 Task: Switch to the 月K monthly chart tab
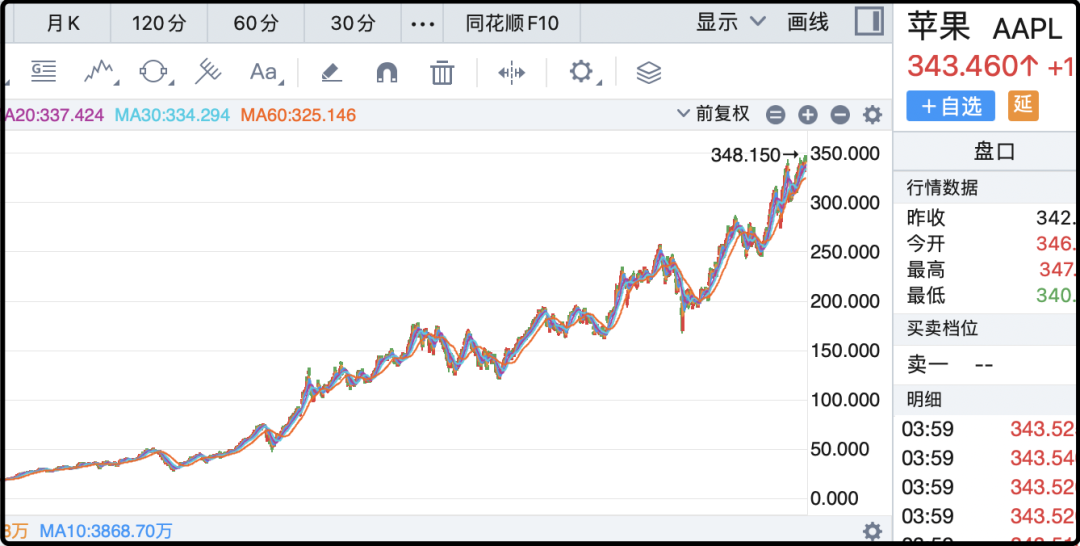coord(63,23)
